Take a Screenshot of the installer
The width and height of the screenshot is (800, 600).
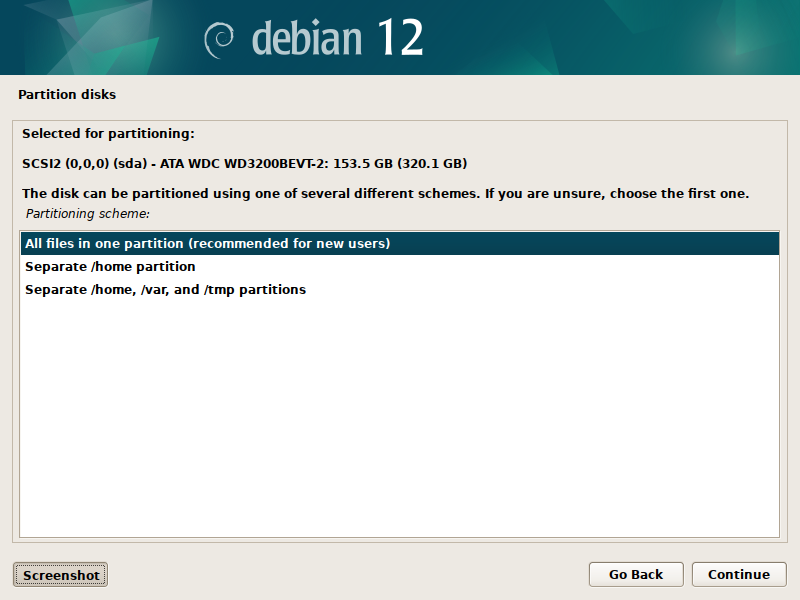[61, 575]
